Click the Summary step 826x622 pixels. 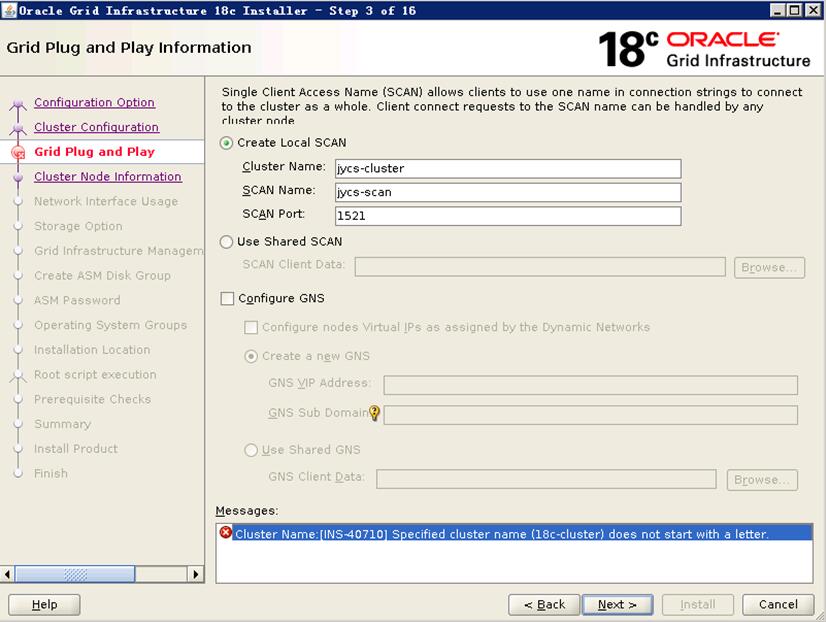[62, 424]
